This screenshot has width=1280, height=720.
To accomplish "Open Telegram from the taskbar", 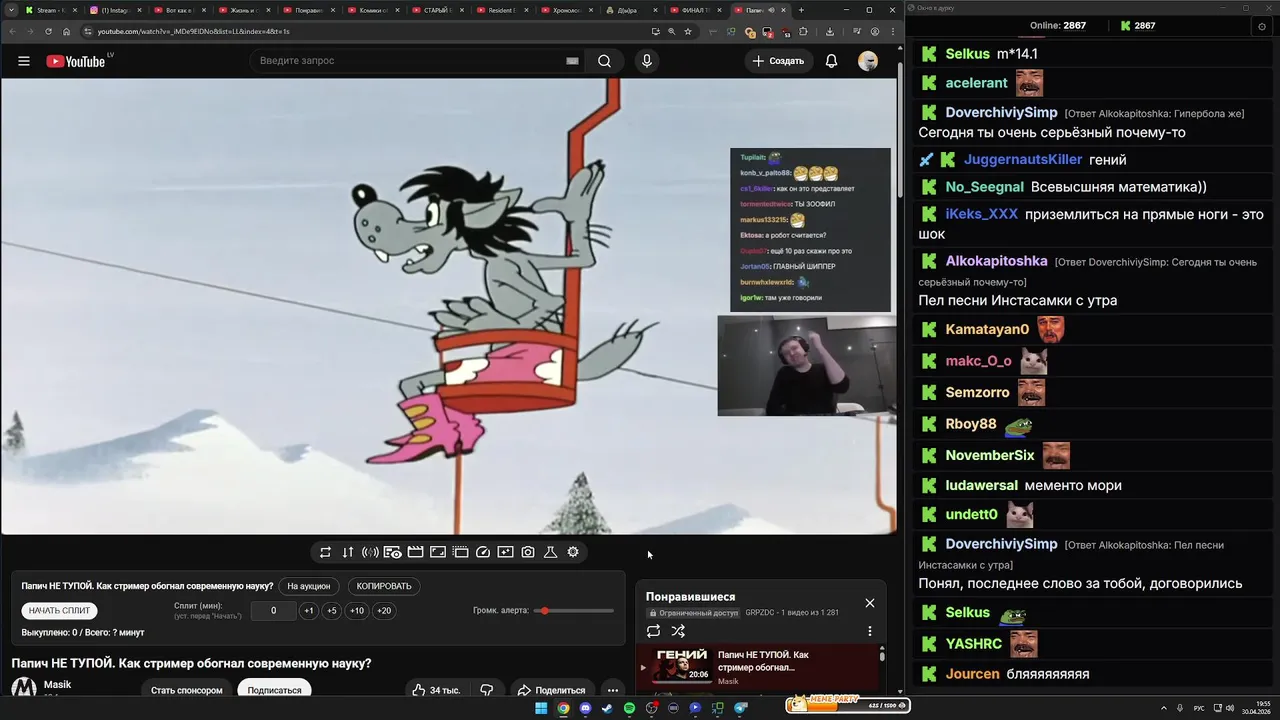I will tap(741, 708).
